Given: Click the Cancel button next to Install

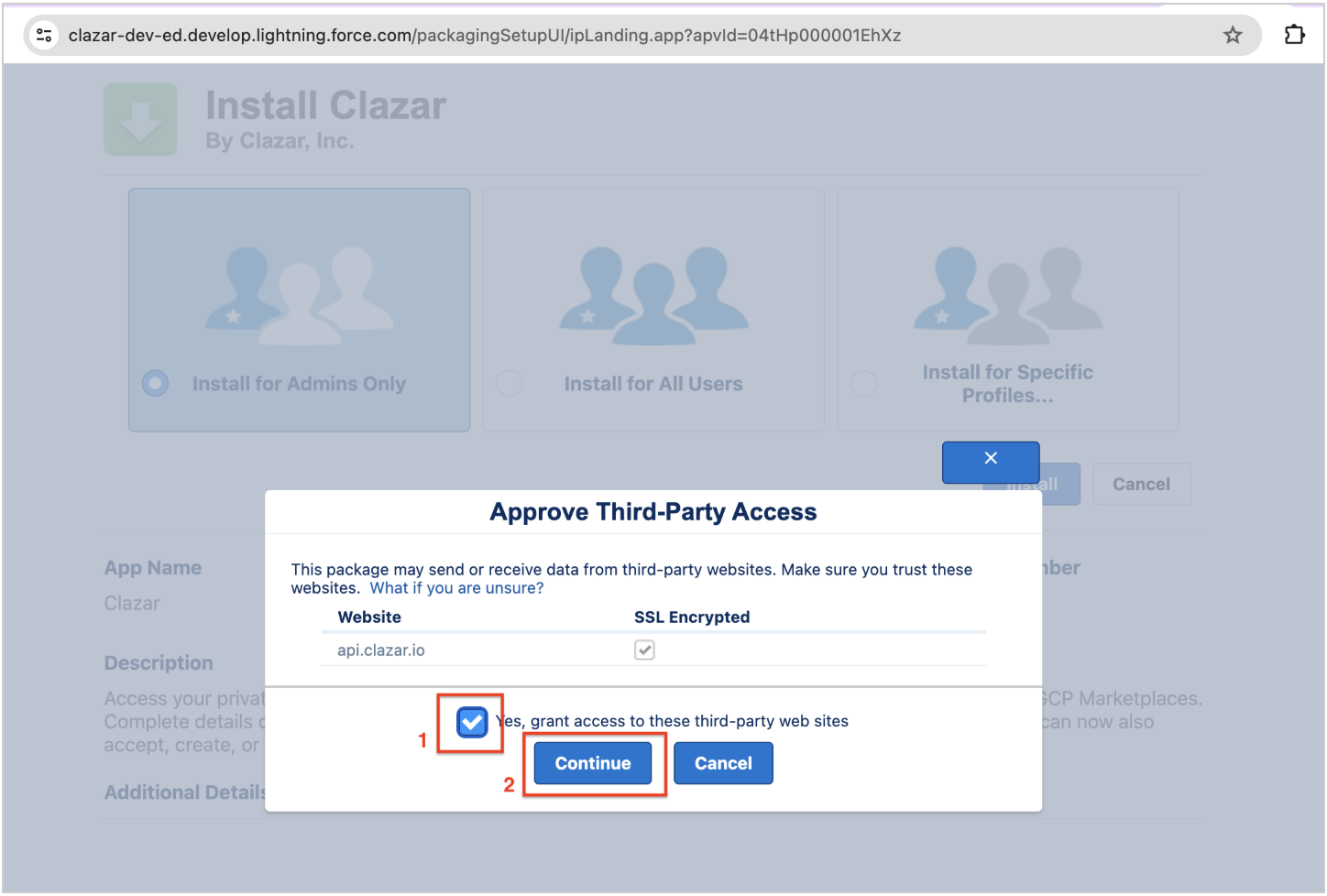Looking at the screenshot, I should pyautogui.click(x=1141, y=484).
